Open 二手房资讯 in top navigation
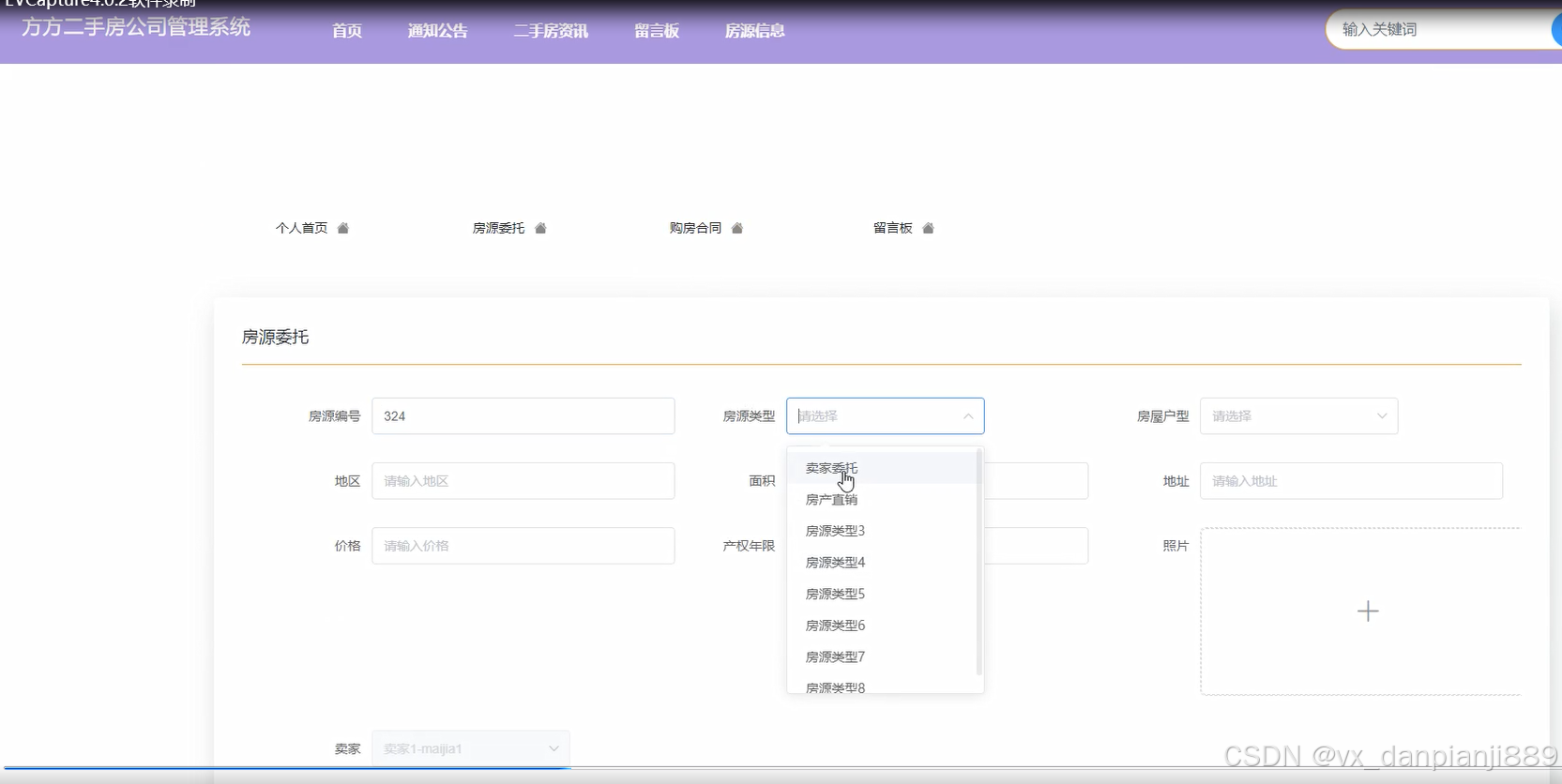 552,31
